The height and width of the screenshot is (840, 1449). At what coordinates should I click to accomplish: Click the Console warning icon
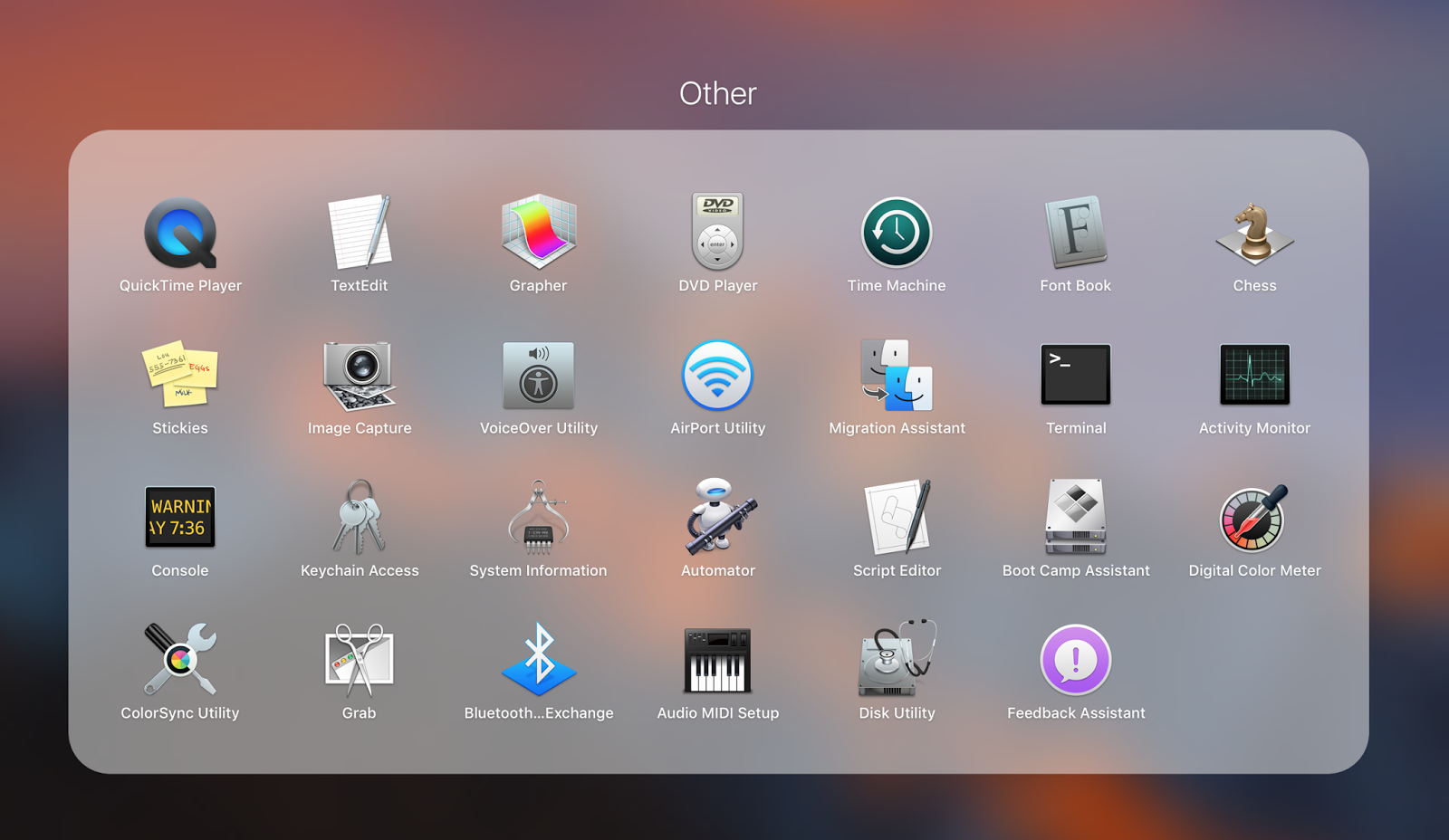(180, 517)
